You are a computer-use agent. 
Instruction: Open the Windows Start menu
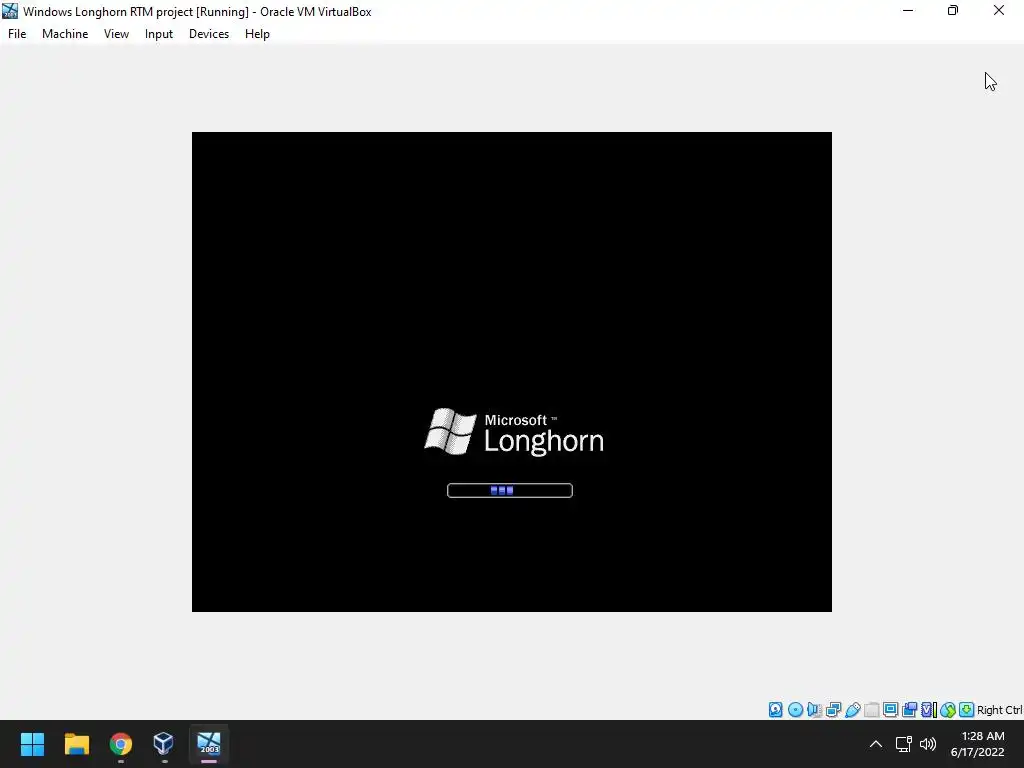tap(32, 744)
